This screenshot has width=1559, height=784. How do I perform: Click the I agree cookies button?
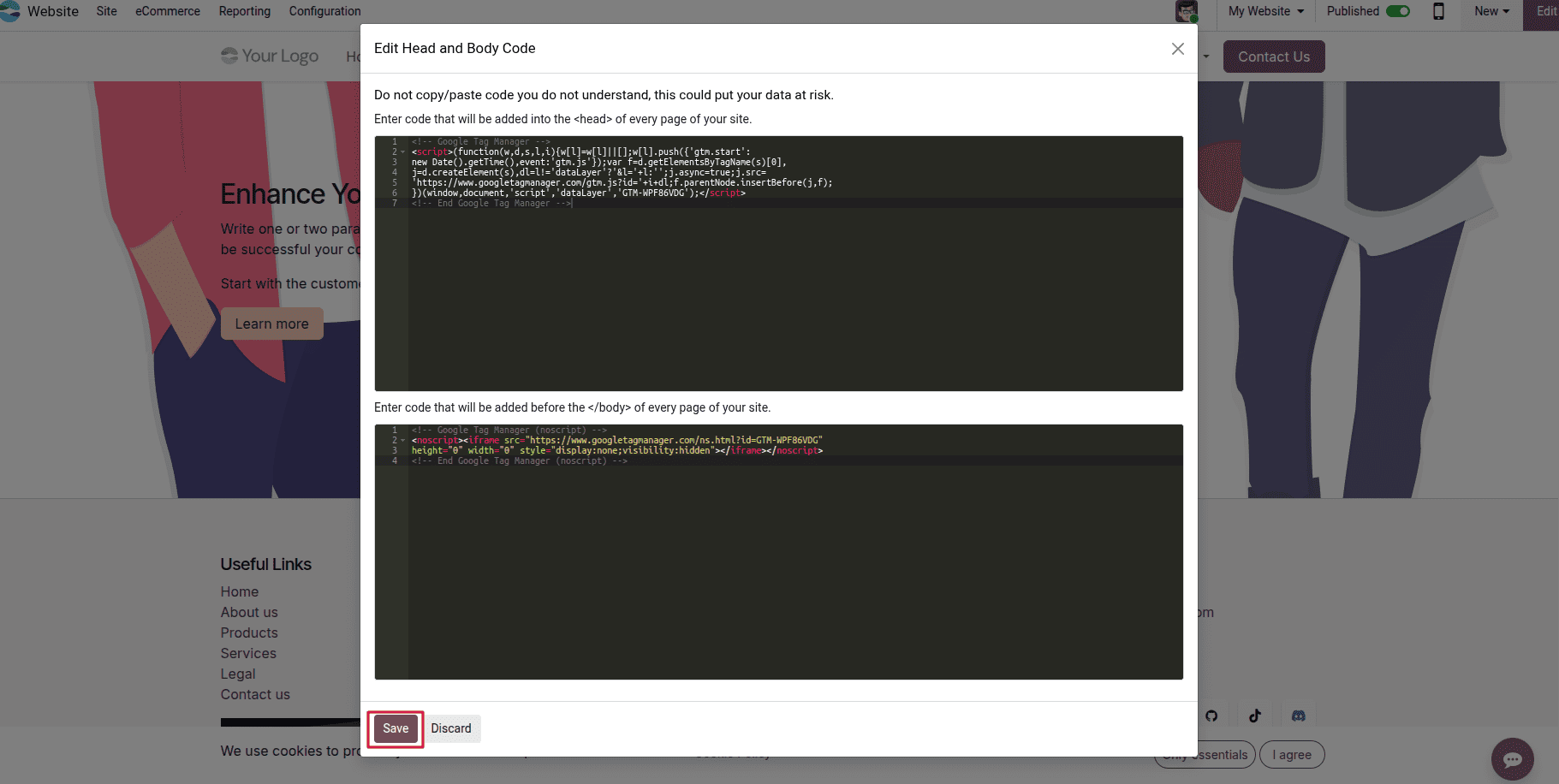1292,755
